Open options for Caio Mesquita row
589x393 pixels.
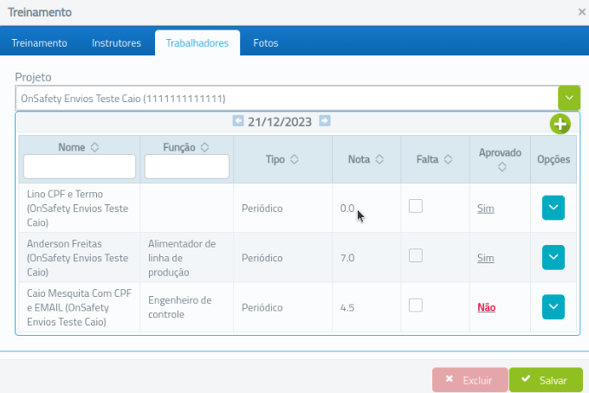[x=553, y=307]
